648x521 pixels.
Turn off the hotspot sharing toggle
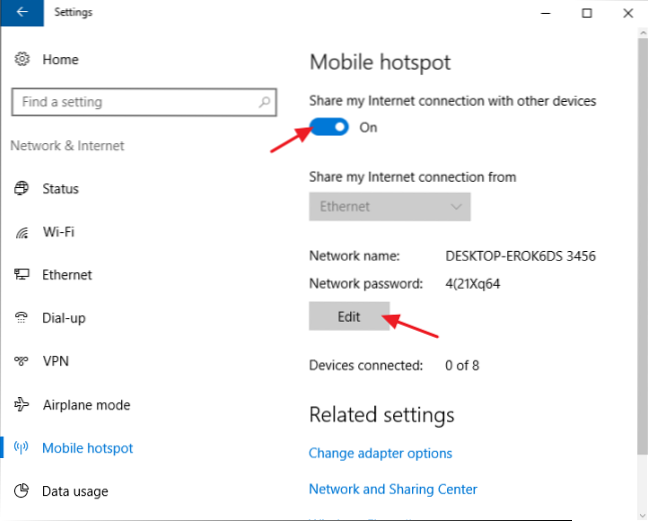[x=329, y=127]
